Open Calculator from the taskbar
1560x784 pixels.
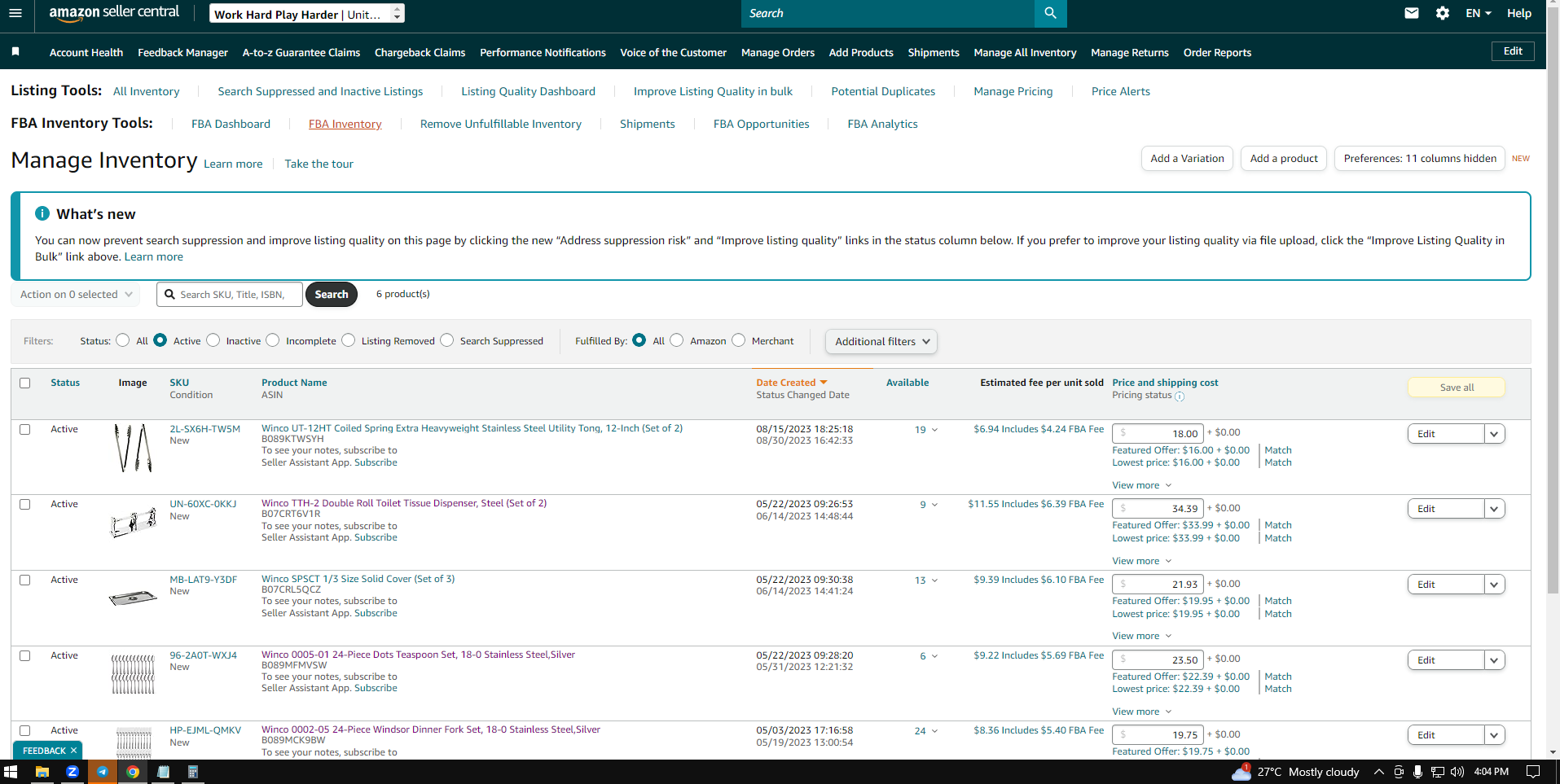(x=193, y=772)
